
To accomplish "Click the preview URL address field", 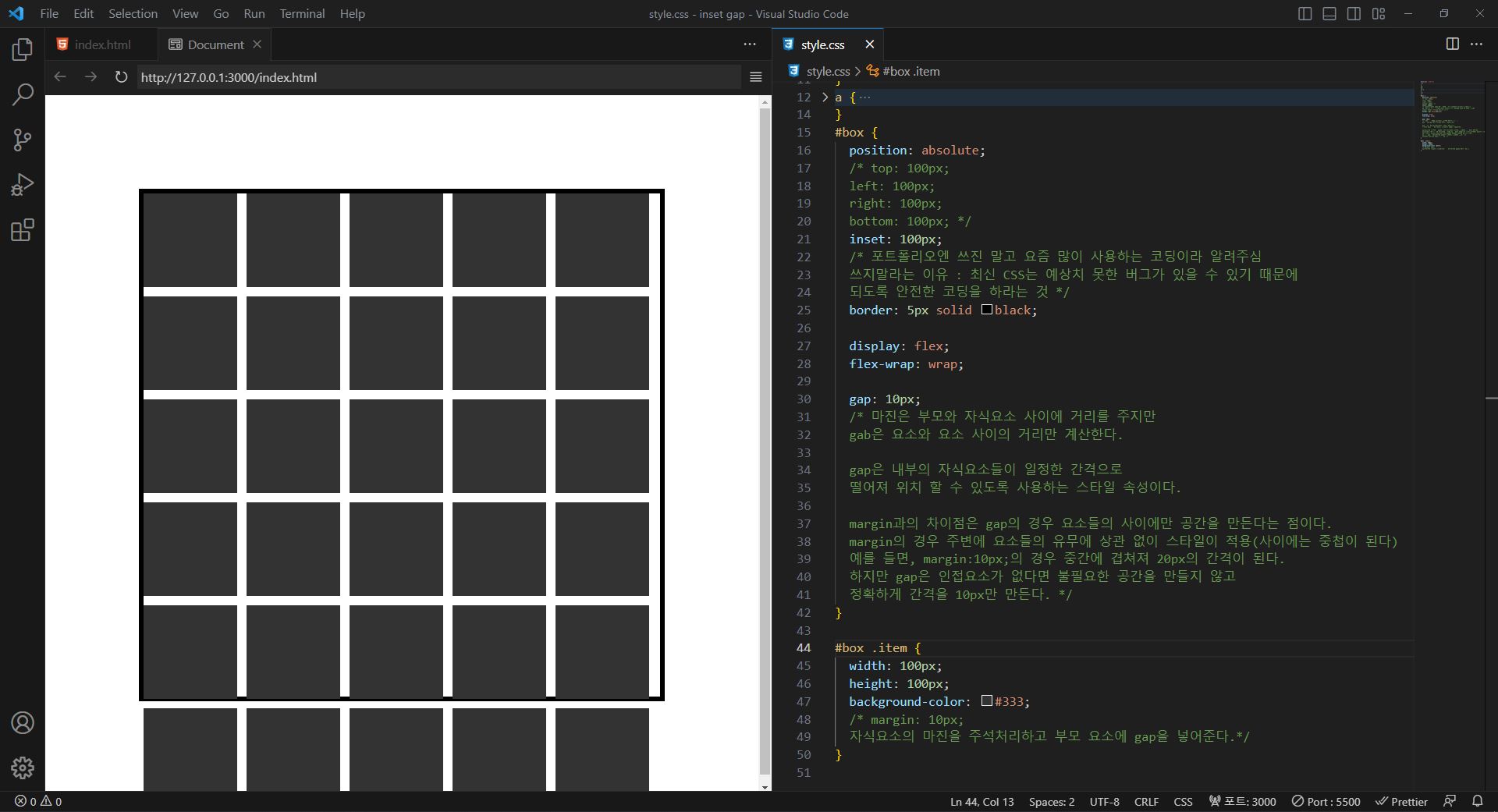I will pos(438,77).
